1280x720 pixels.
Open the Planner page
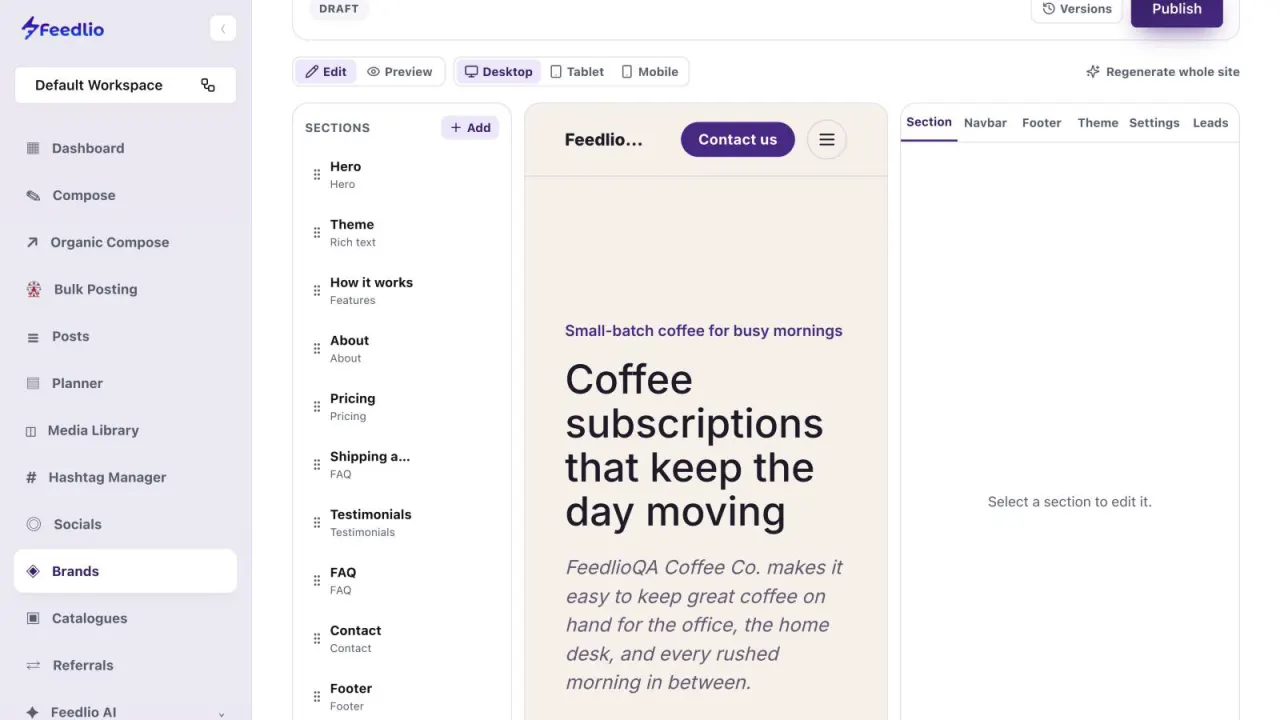[x=125, y=383]
